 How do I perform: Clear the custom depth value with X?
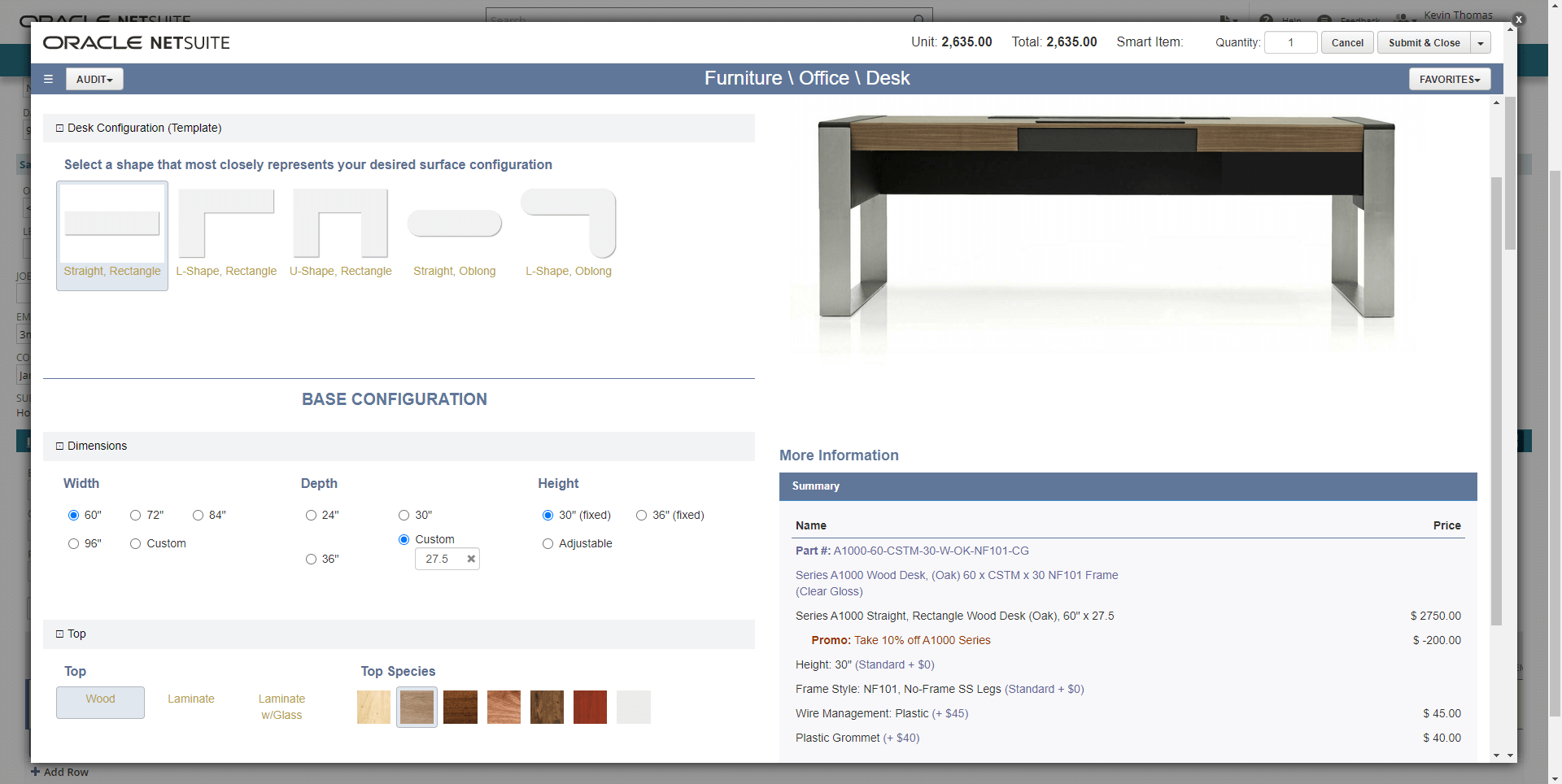tap(471, 559)
